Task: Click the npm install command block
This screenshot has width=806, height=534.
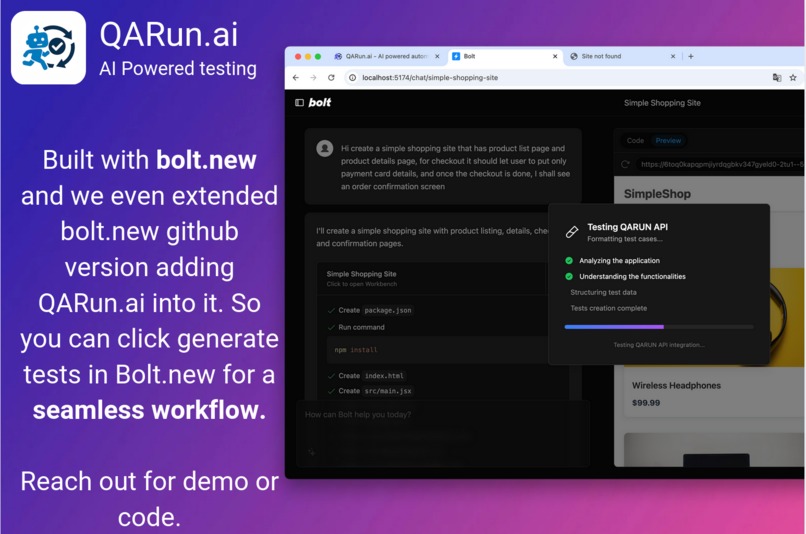Action: click(x=437, y=350)
